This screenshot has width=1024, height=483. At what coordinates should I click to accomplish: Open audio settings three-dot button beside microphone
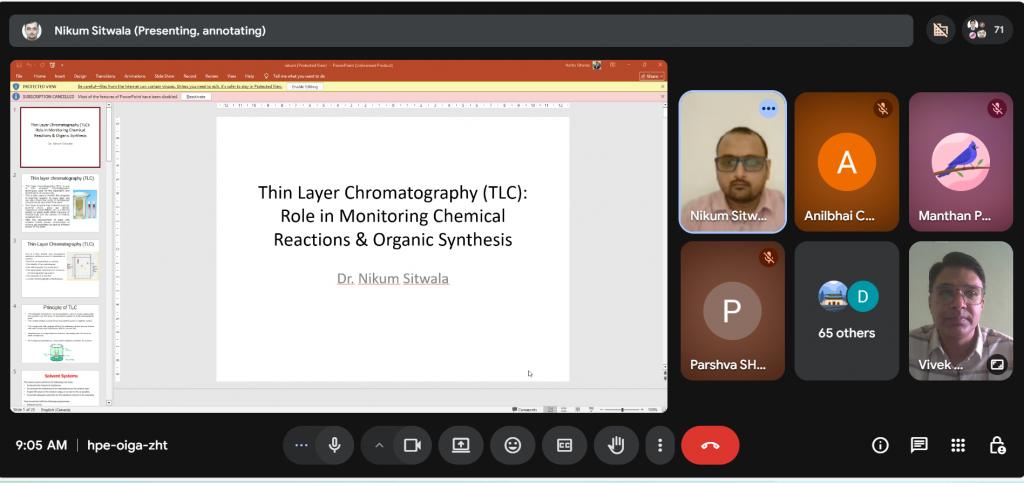tap(302, 445)
